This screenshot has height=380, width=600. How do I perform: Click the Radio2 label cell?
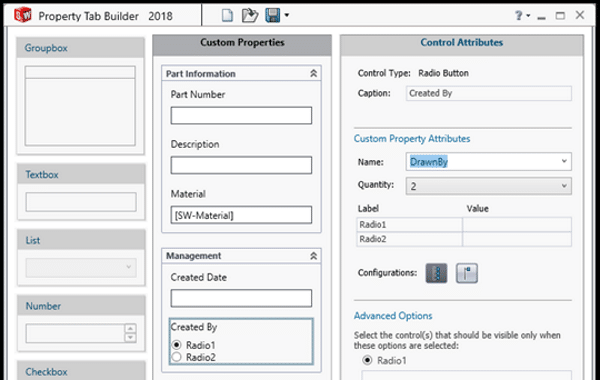click(409, 239)
